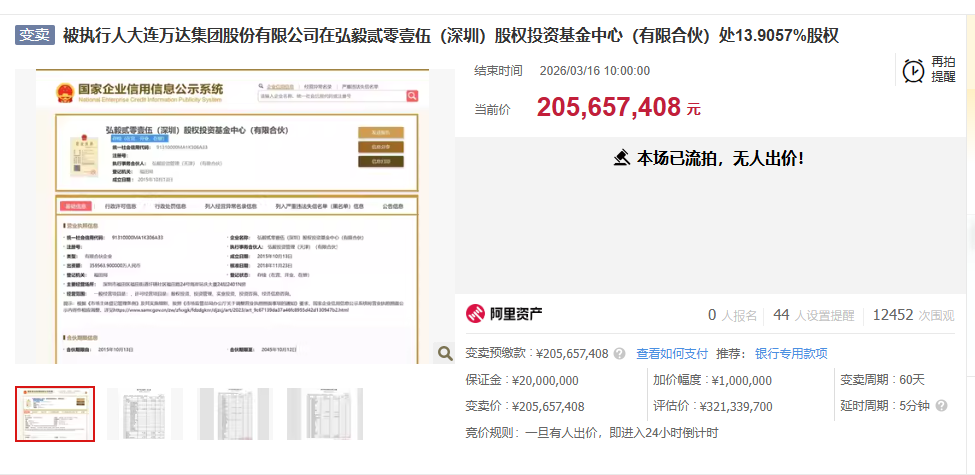Click the 评估价 ¥321,339,700 value

coord(736,407)
